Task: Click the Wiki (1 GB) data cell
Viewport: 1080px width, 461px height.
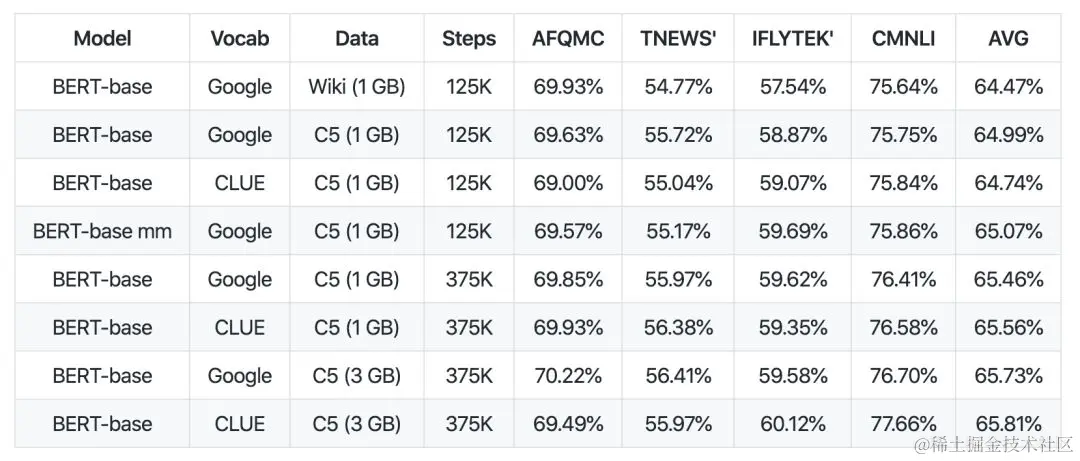Action: tap(357, 87)
